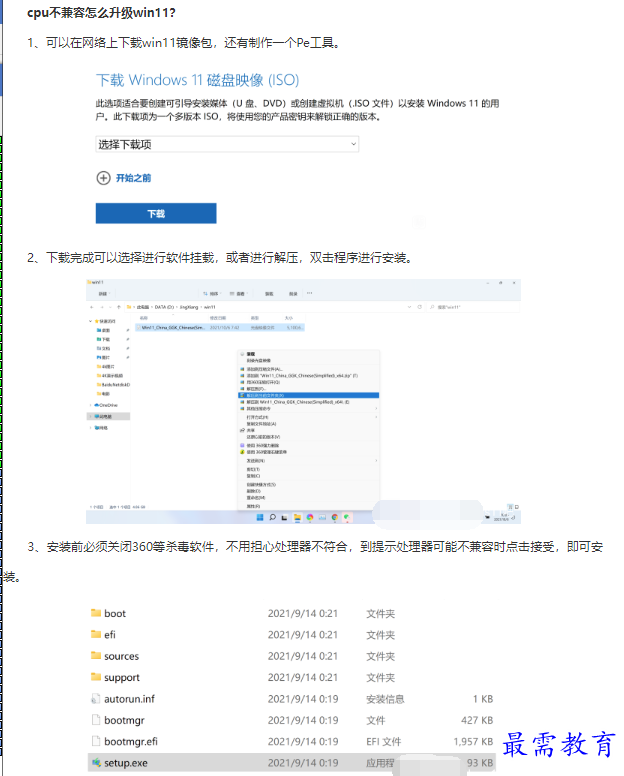Open the address bar history chevron
Image resolution: width=624 pixels, height=776 pixels.
coord(409,307)
